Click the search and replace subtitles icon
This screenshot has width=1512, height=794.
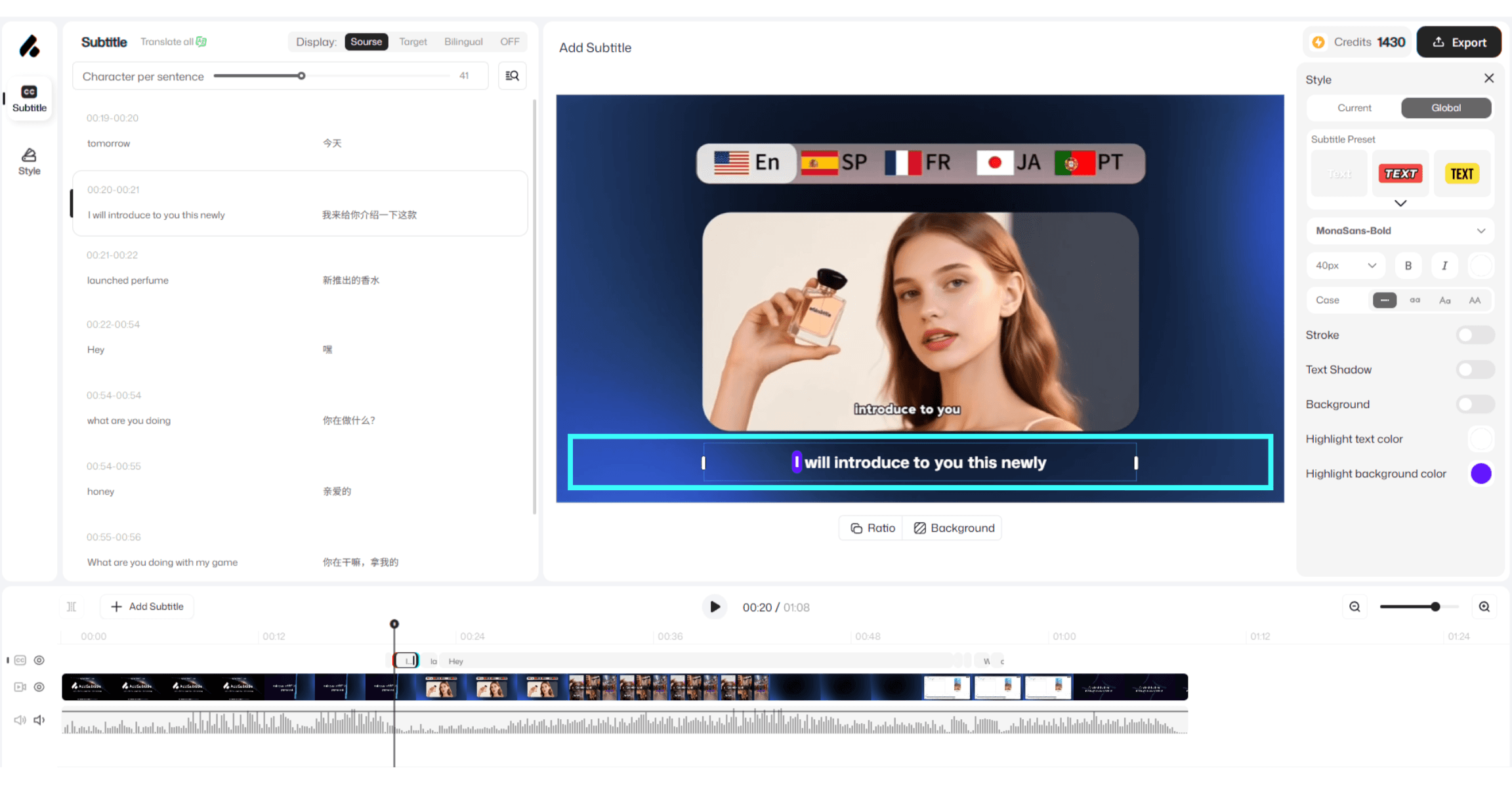pos(512,76)
